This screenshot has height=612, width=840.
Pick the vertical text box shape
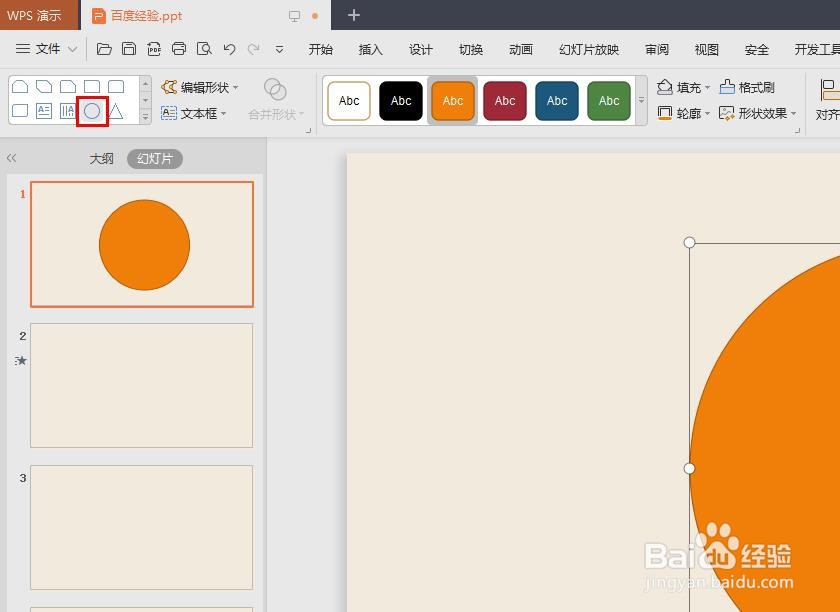(x=68, y=111)
